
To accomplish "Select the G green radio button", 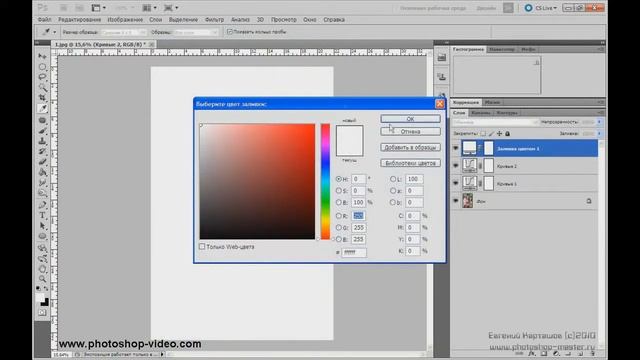I will [338, 227].
